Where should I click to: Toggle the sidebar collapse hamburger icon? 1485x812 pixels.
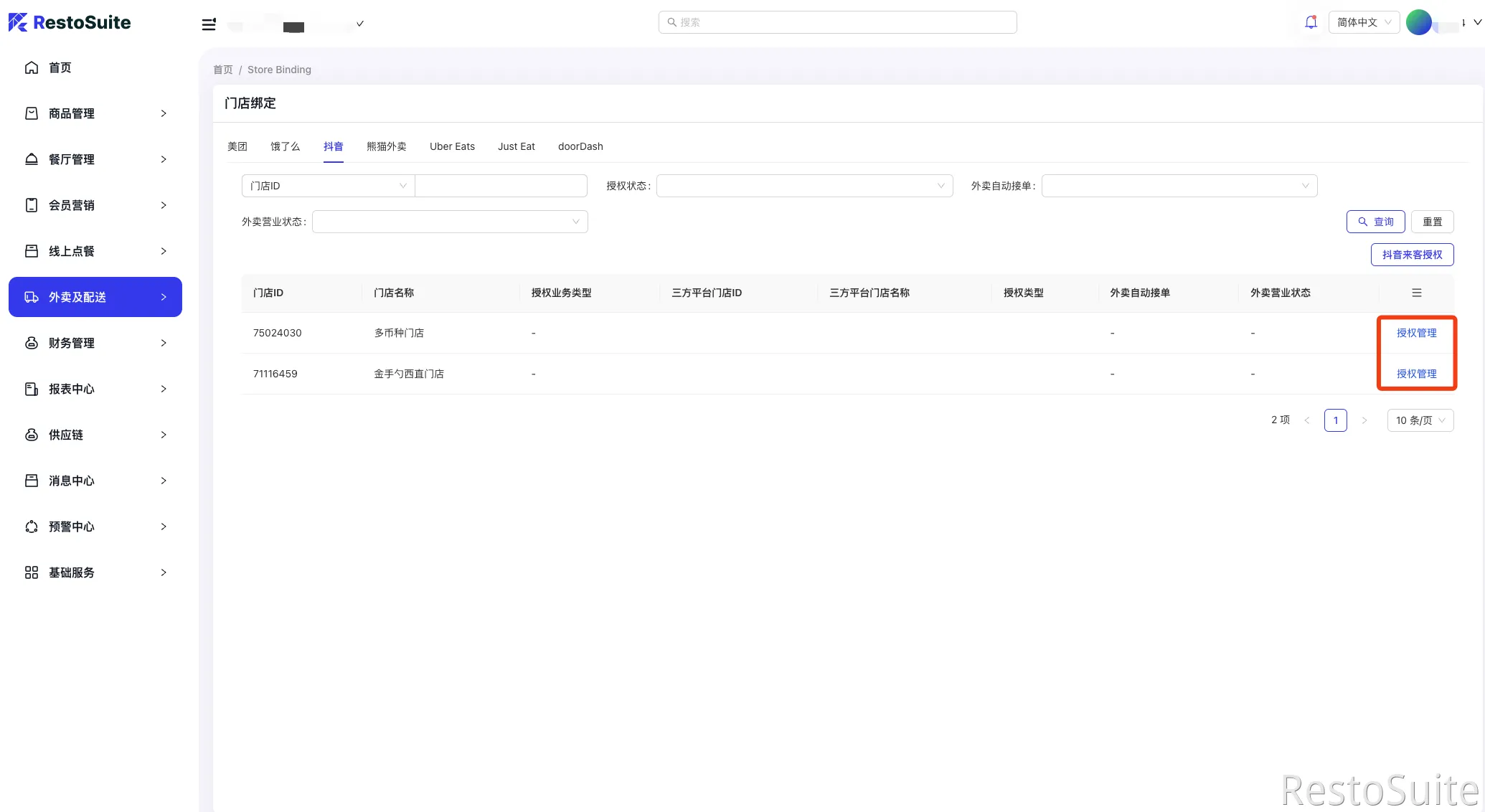pos(209,24)
